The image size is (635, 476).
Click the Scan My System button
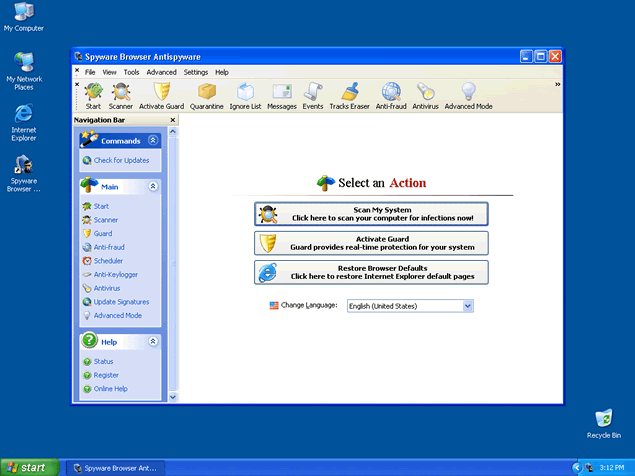(x=371, y=213)
